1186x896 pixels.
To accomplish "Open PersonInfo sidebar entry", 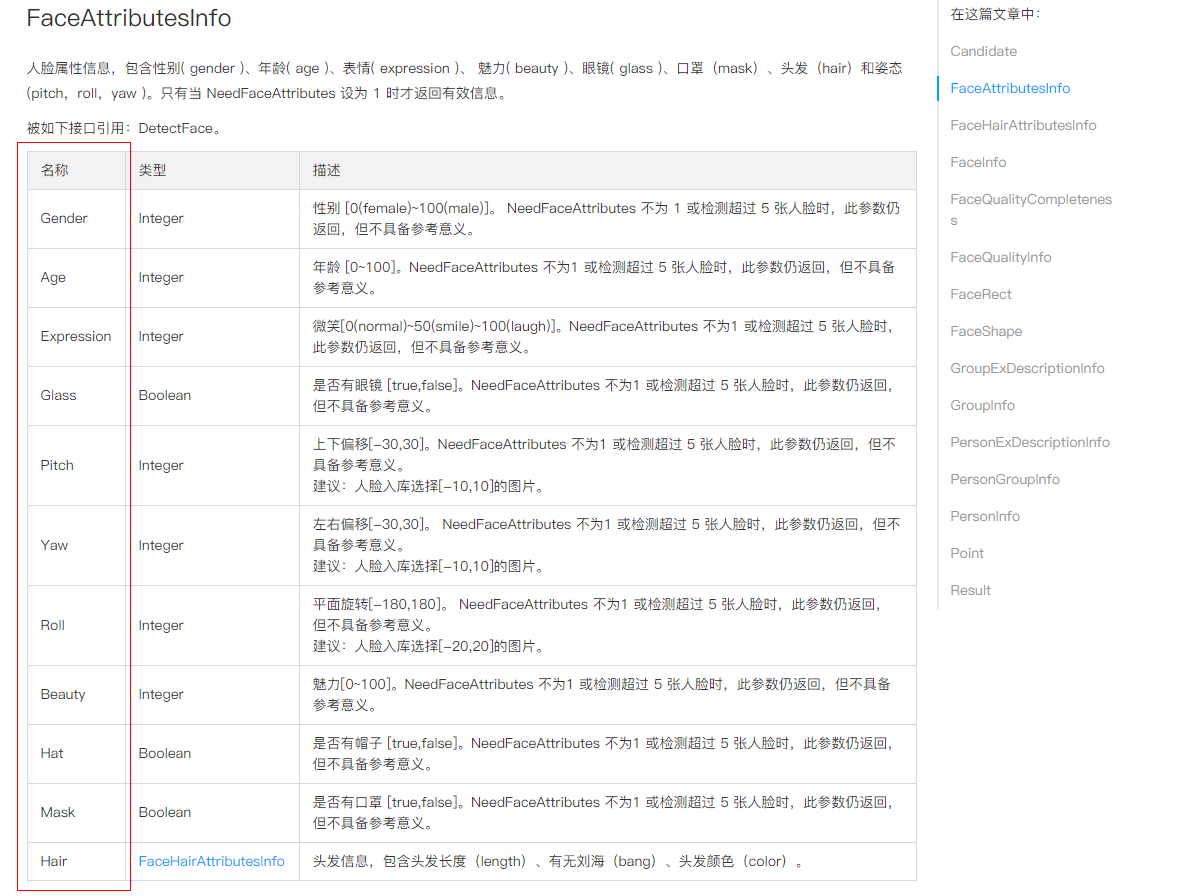I will [985, 516].
